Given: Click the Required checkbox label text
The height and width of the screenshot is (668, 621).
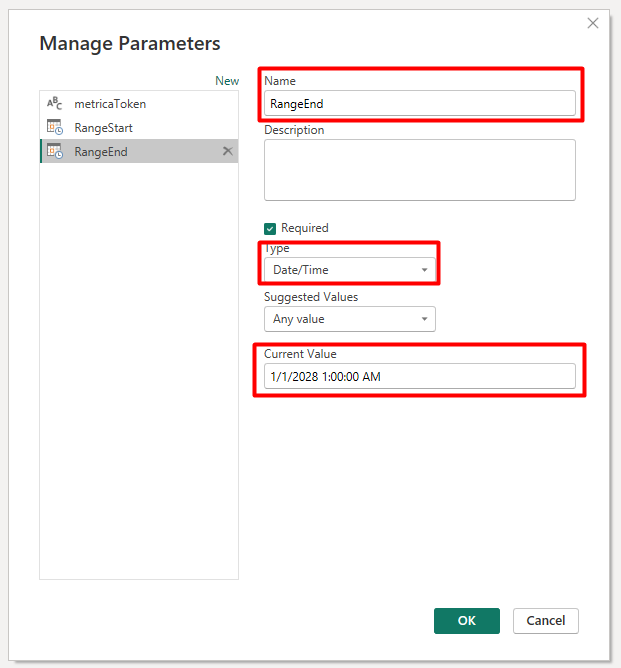Looking at the screenshot, I should click(x=304, y=228).
